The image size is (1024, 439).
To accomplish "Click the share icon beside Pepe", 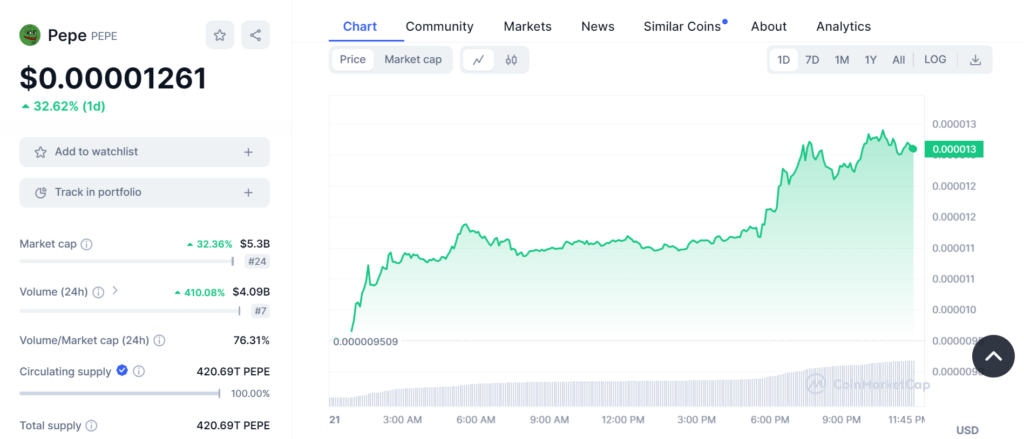I will point(255,35).
